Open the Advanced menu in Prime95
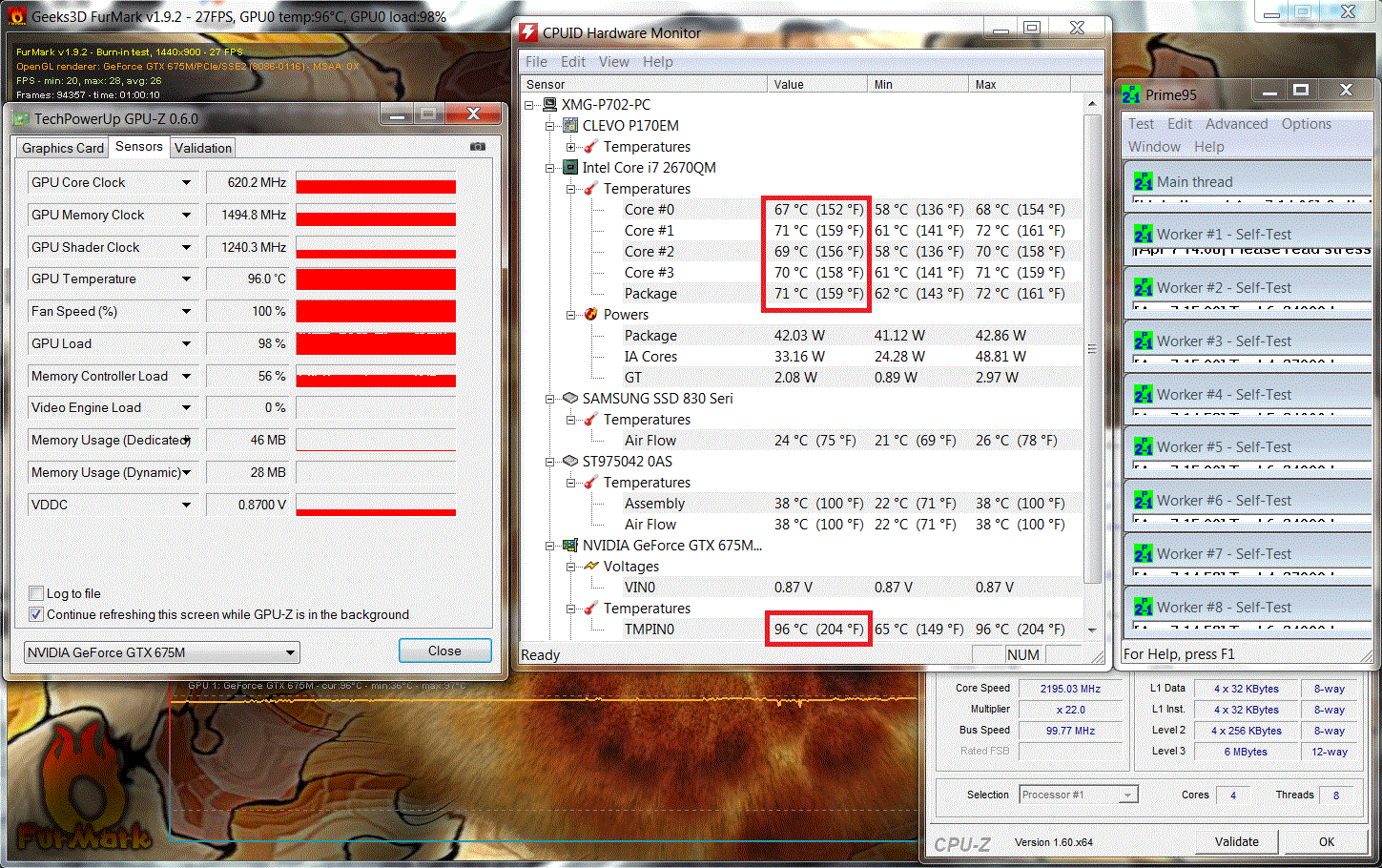The height and width of the screenshot is (868, 1382). click(1237, 124)
